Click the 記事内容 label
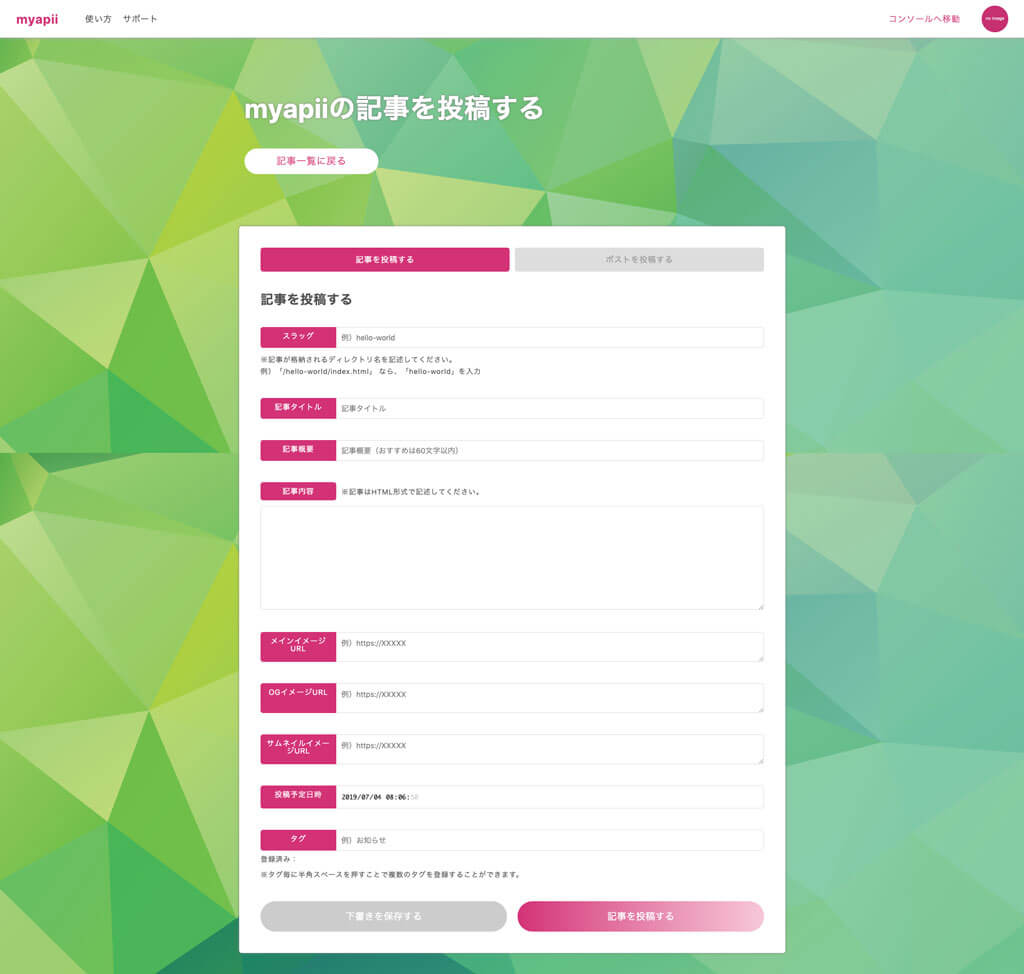The height and width of the screenshot is (974, 1024). (298, 491)
